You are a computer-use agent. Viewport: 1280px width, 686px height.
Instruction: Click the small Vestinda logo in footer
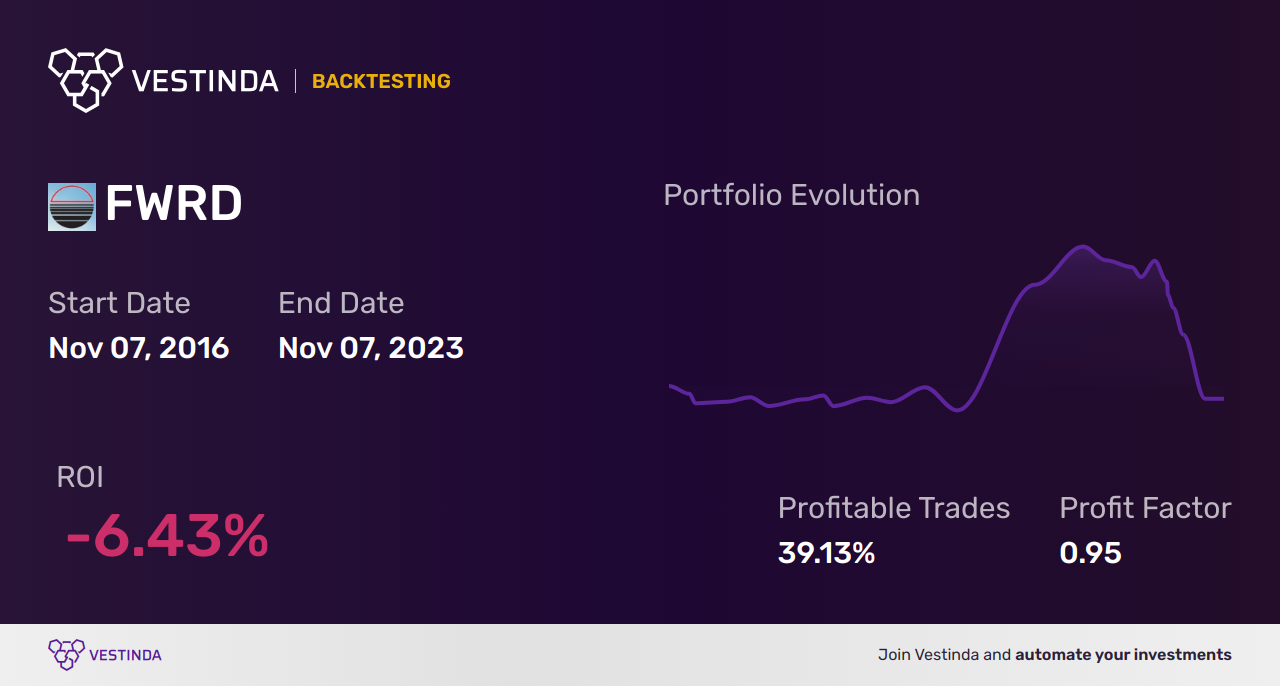coord(66,654)
